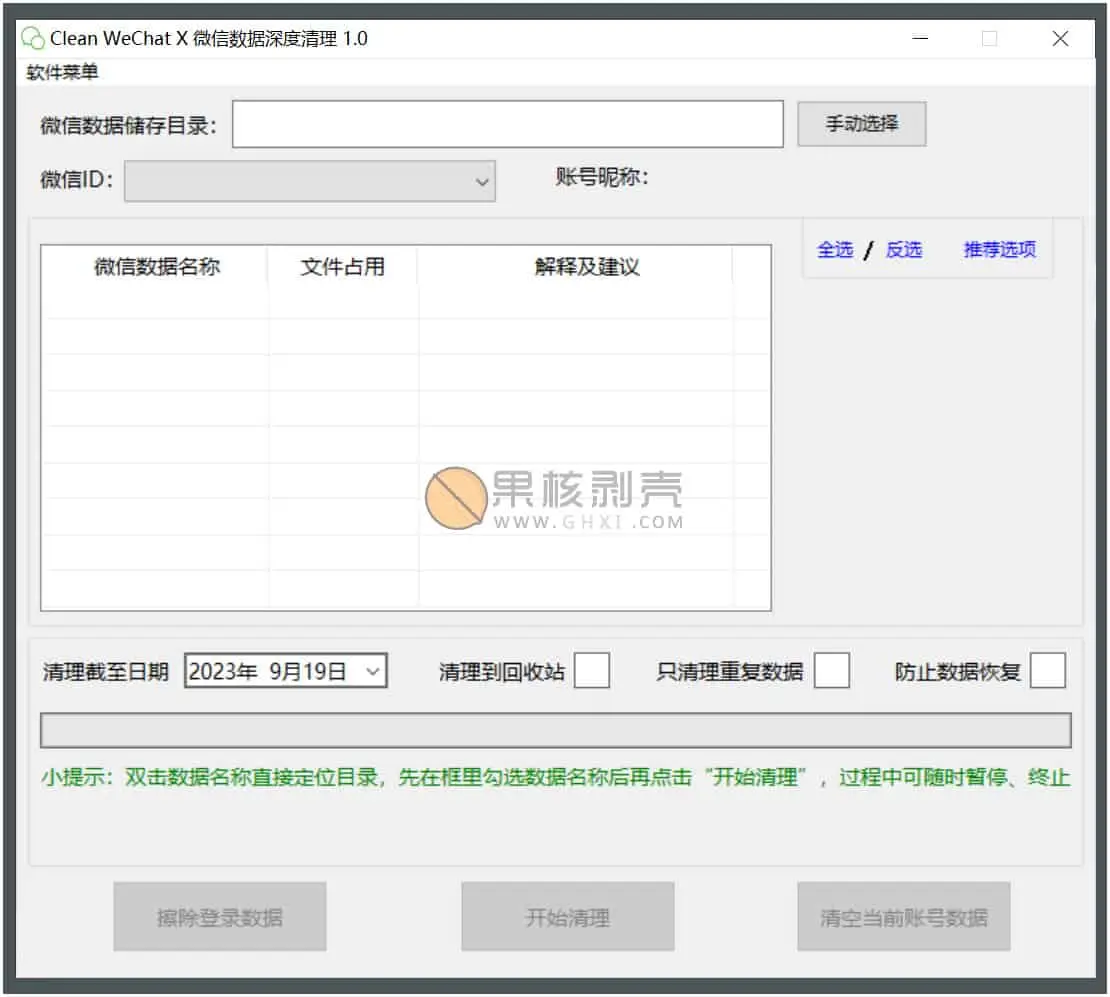Expand the 微信ID dropdown

(309, 181)
